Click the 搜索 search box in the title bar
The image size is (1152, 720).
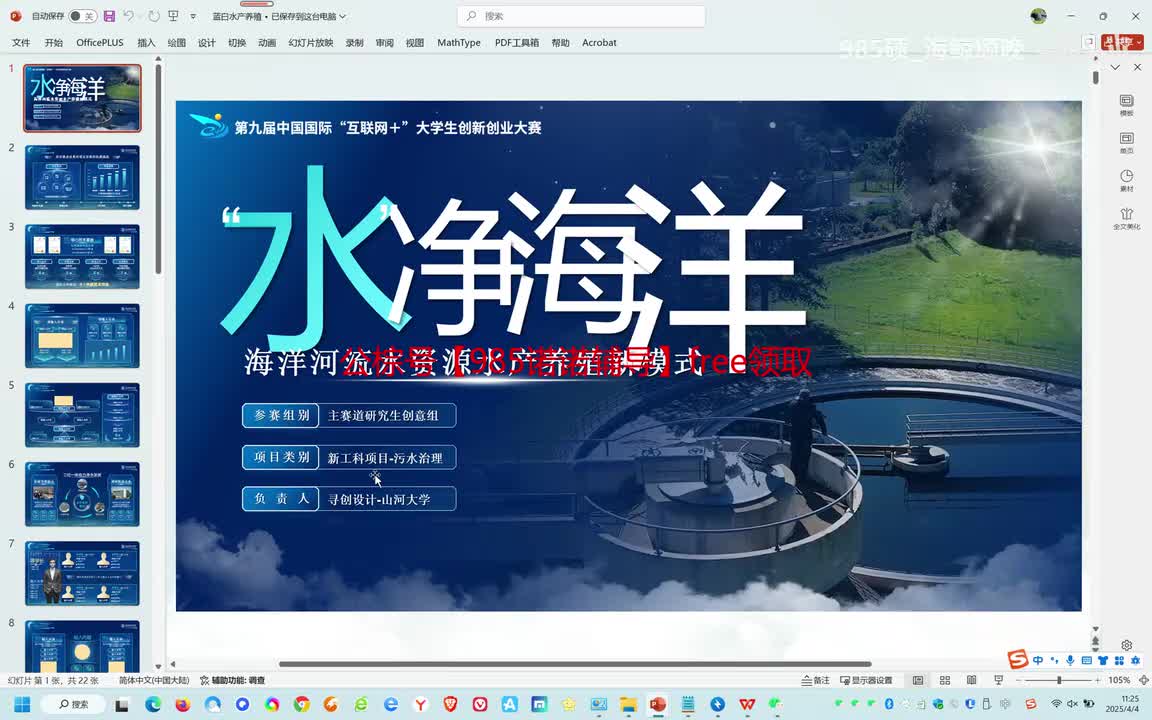coord(580,16)
